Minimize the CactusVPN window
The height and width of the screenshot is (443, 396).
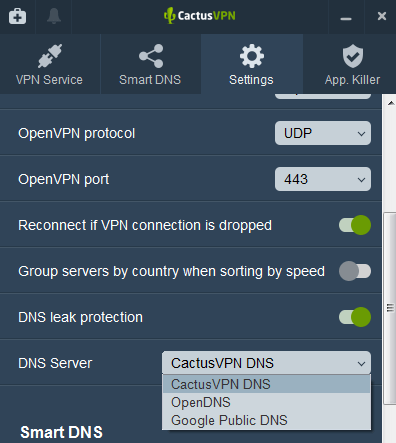(x=346, y=19)
